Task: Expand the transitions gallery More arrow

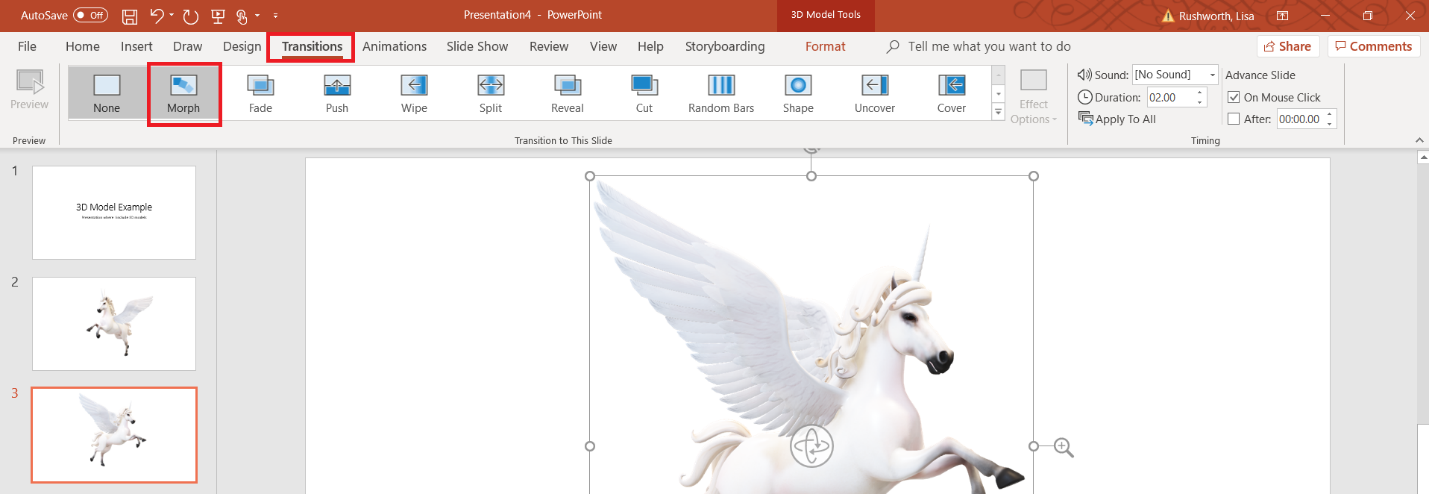Action: [x=998, y=112]
